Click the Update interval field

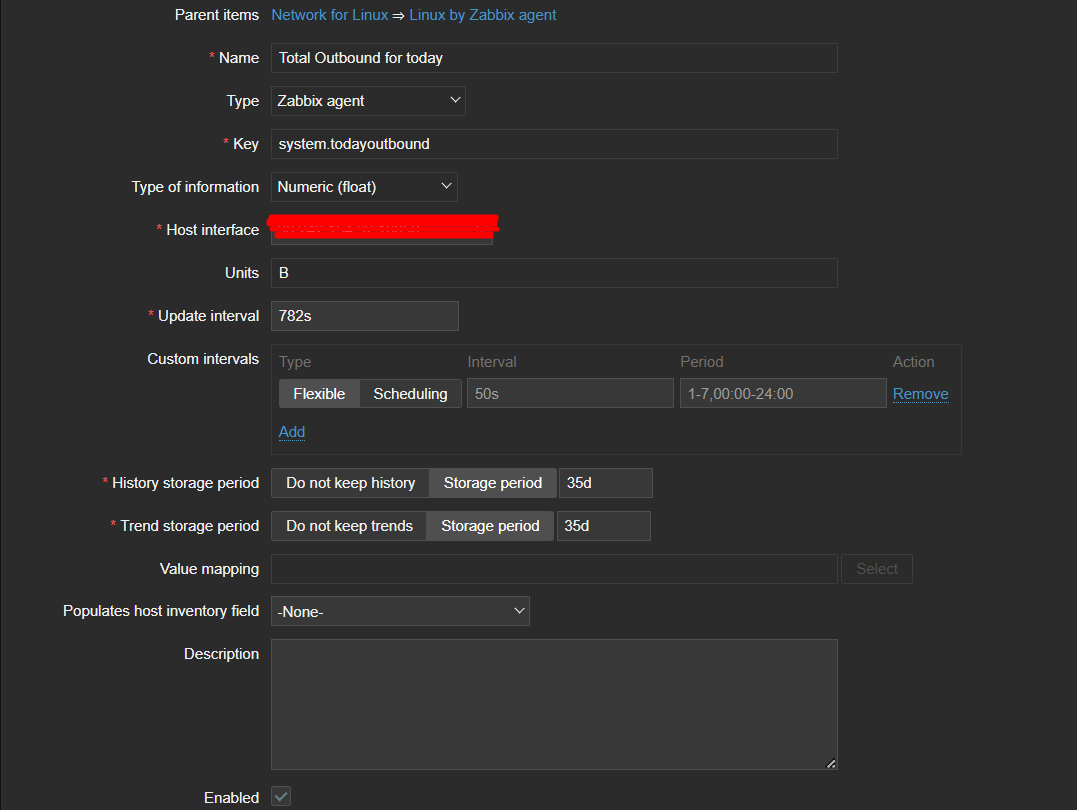tap(364, 316)
